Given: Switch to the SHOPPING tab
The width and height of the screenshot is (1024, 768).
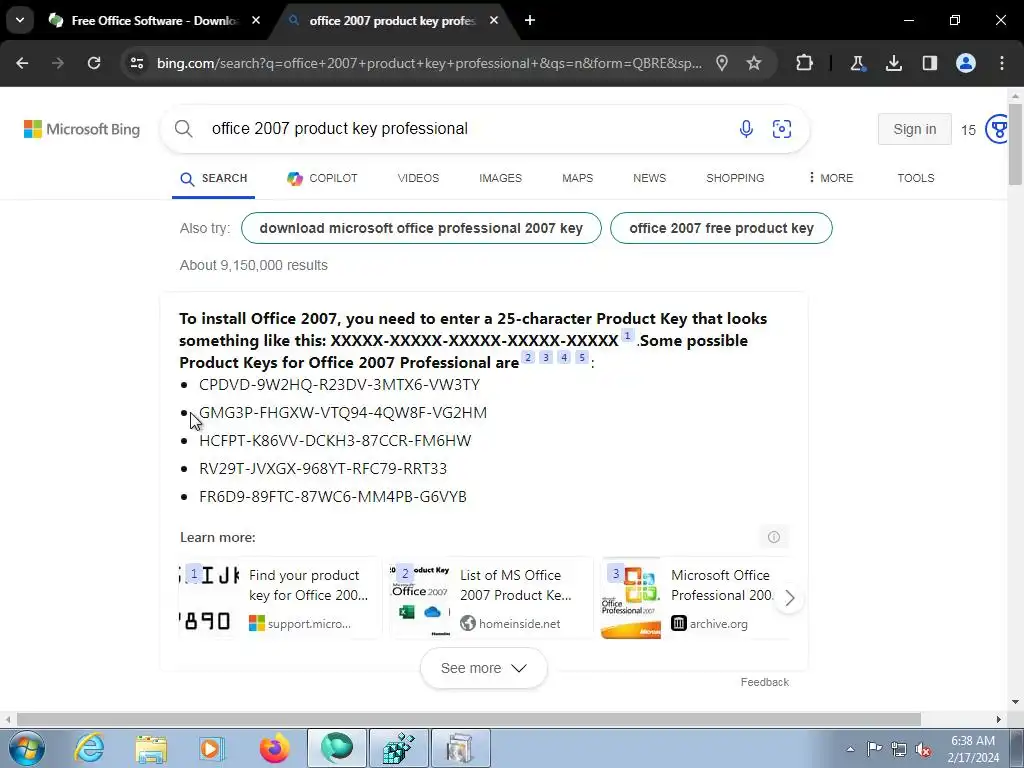Looking at the screenshot, I should coord(735,178).
